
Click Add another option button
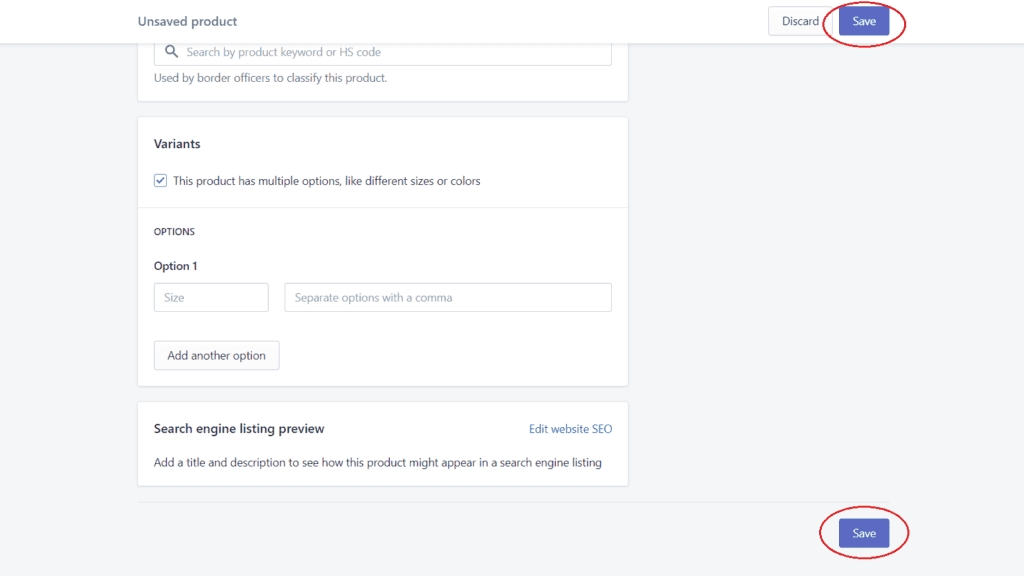point(216,355)
